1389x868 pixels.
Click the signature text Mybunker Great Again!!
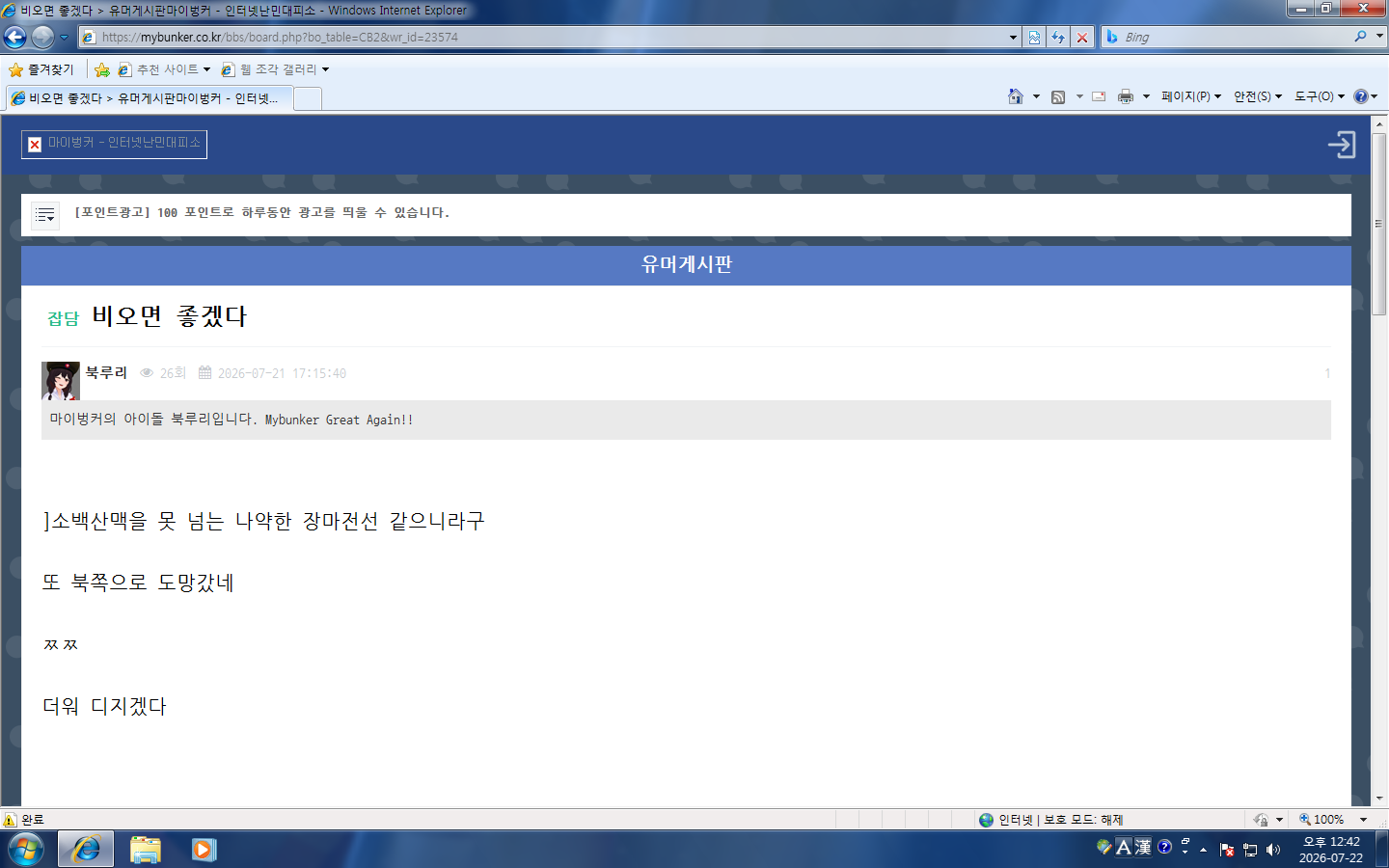[340, 420]
